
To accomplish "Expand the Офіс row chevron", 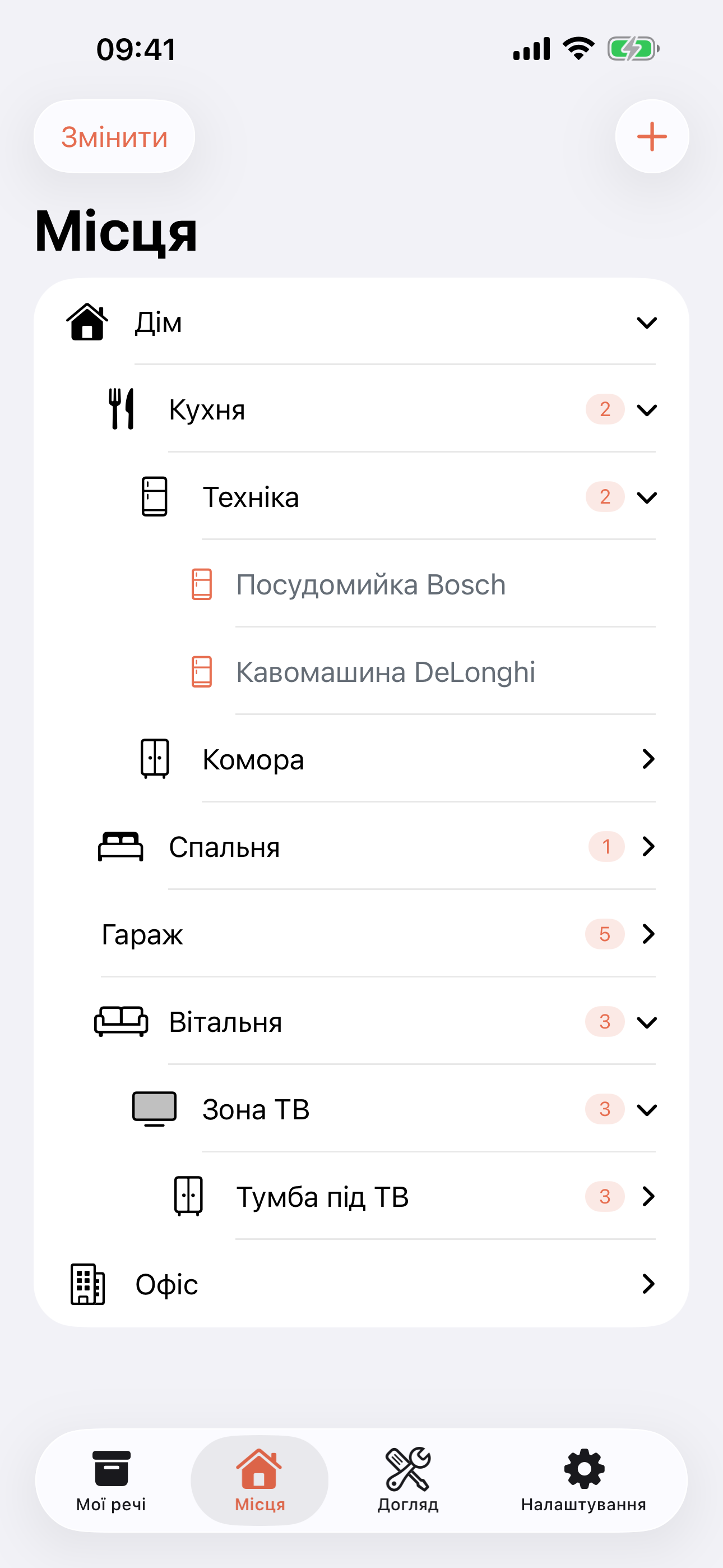I will (x=648, y=1284).
